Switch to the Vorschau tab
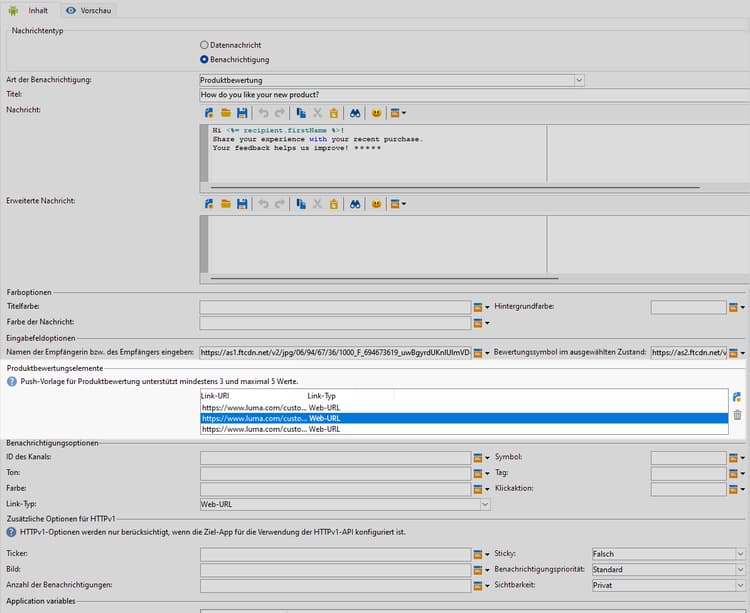 click(89, 11)
